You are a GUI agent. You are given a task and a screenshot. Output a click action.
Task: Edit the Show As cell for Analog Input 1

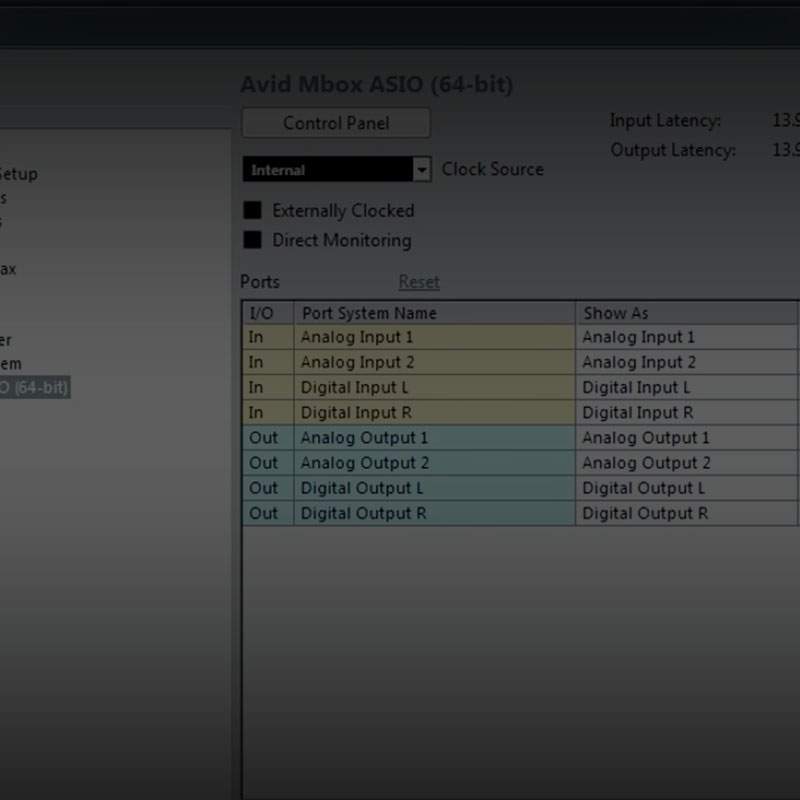tap(687, 337)
